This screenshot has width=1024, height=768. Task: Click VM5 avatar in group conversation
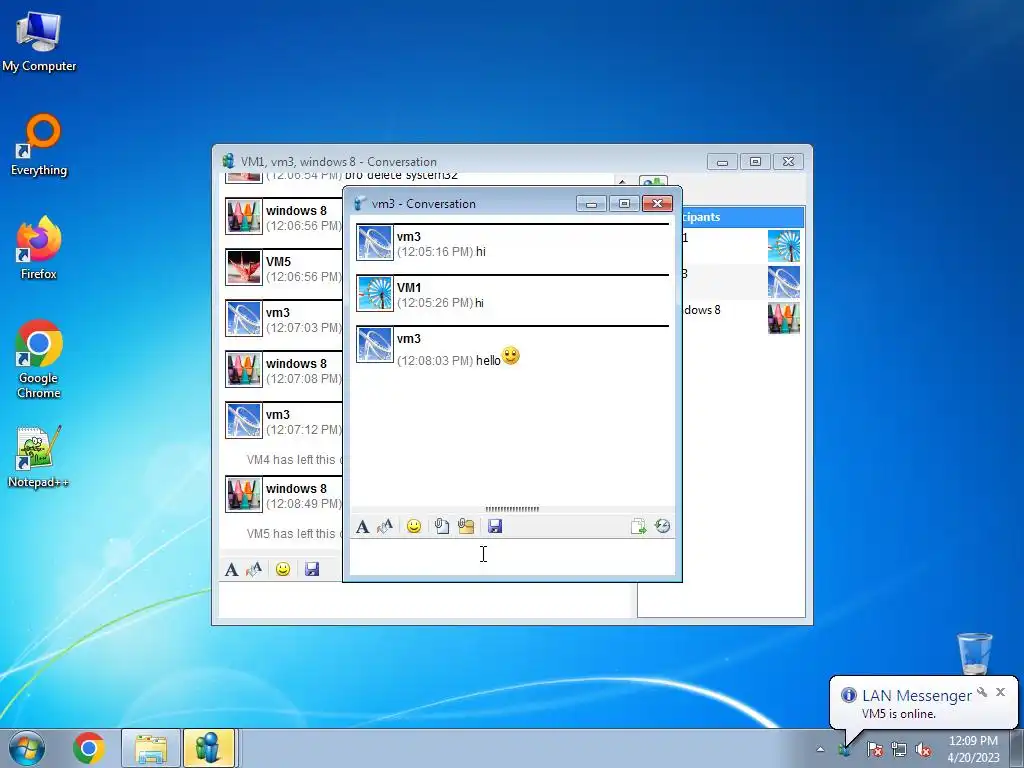[244, 267]
